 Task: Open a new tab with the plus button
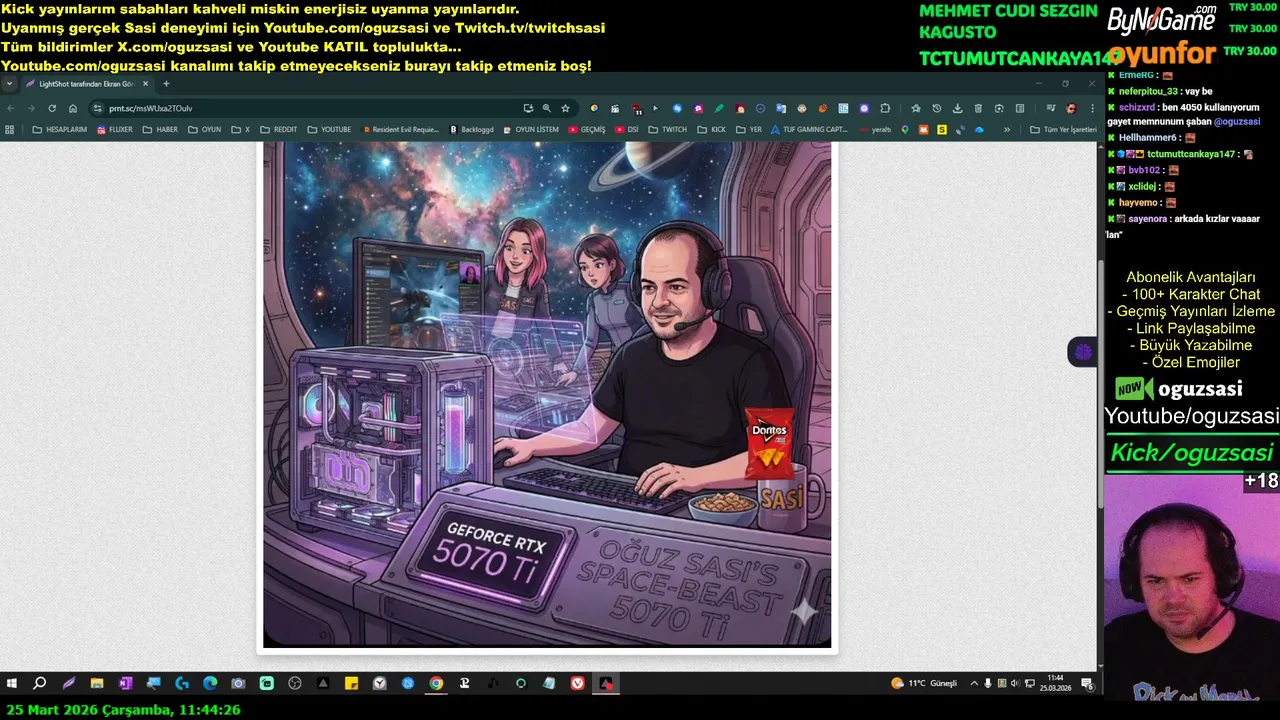pos(166,84)
